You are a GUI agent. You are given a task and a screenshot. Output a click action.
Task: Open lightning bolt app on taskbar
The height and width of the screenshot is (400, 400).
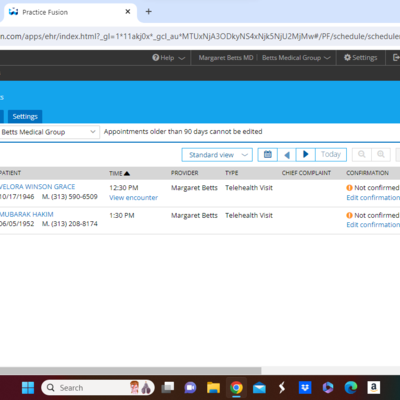pyautogui.click(x=282, y=388)
